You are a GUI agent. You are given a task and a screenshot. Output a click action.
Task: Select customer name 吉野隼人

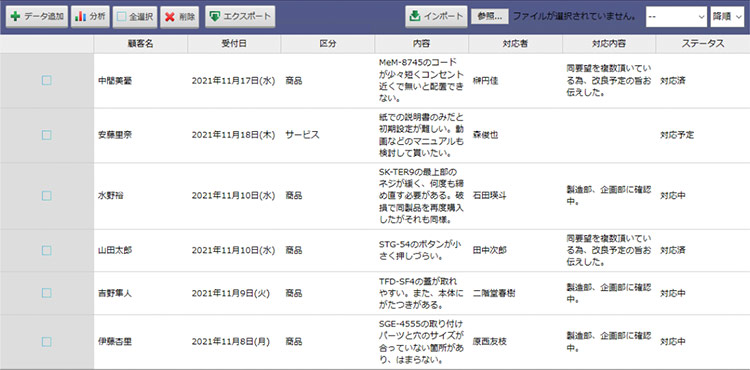[x=115, y=293]
